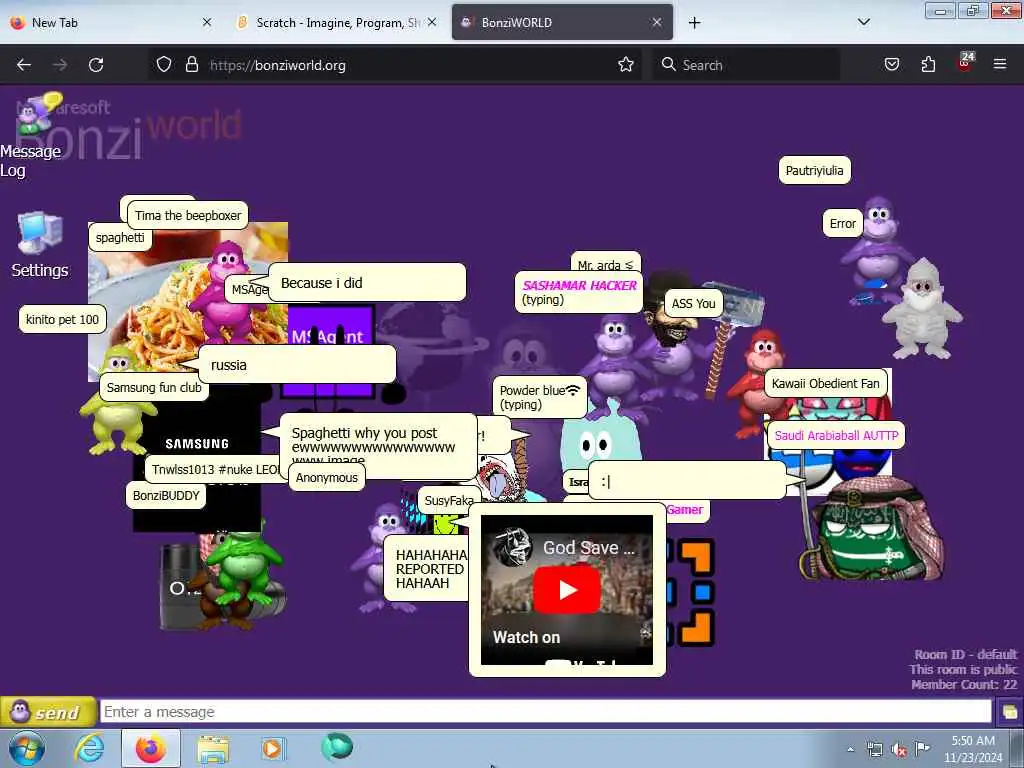Click the BonziBUDDY name tag
1024x768 pixels.
click(166, 496)
